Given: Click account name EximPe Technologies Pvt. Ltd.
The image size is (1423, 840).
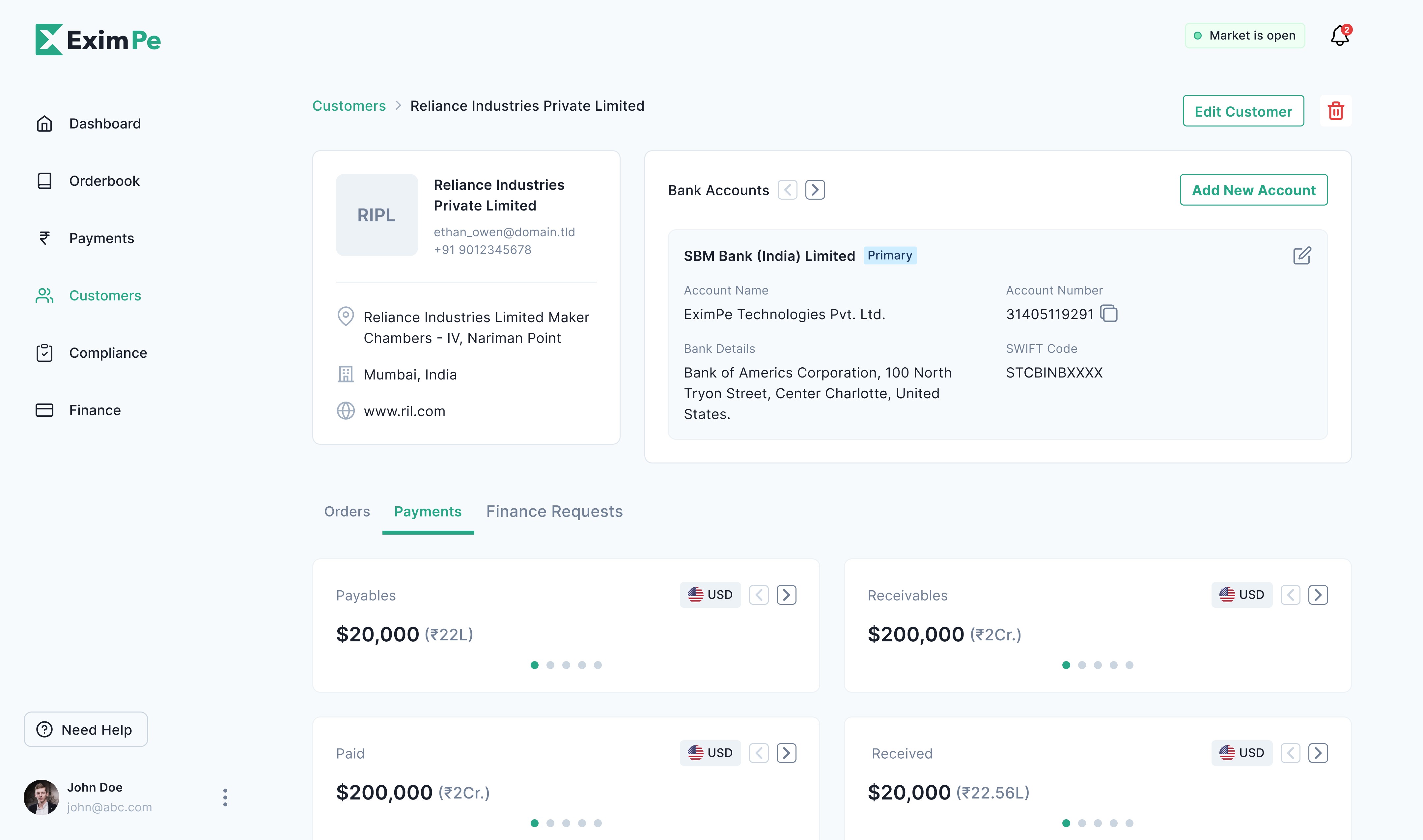Looking at the screenshot, I should 784,314.
